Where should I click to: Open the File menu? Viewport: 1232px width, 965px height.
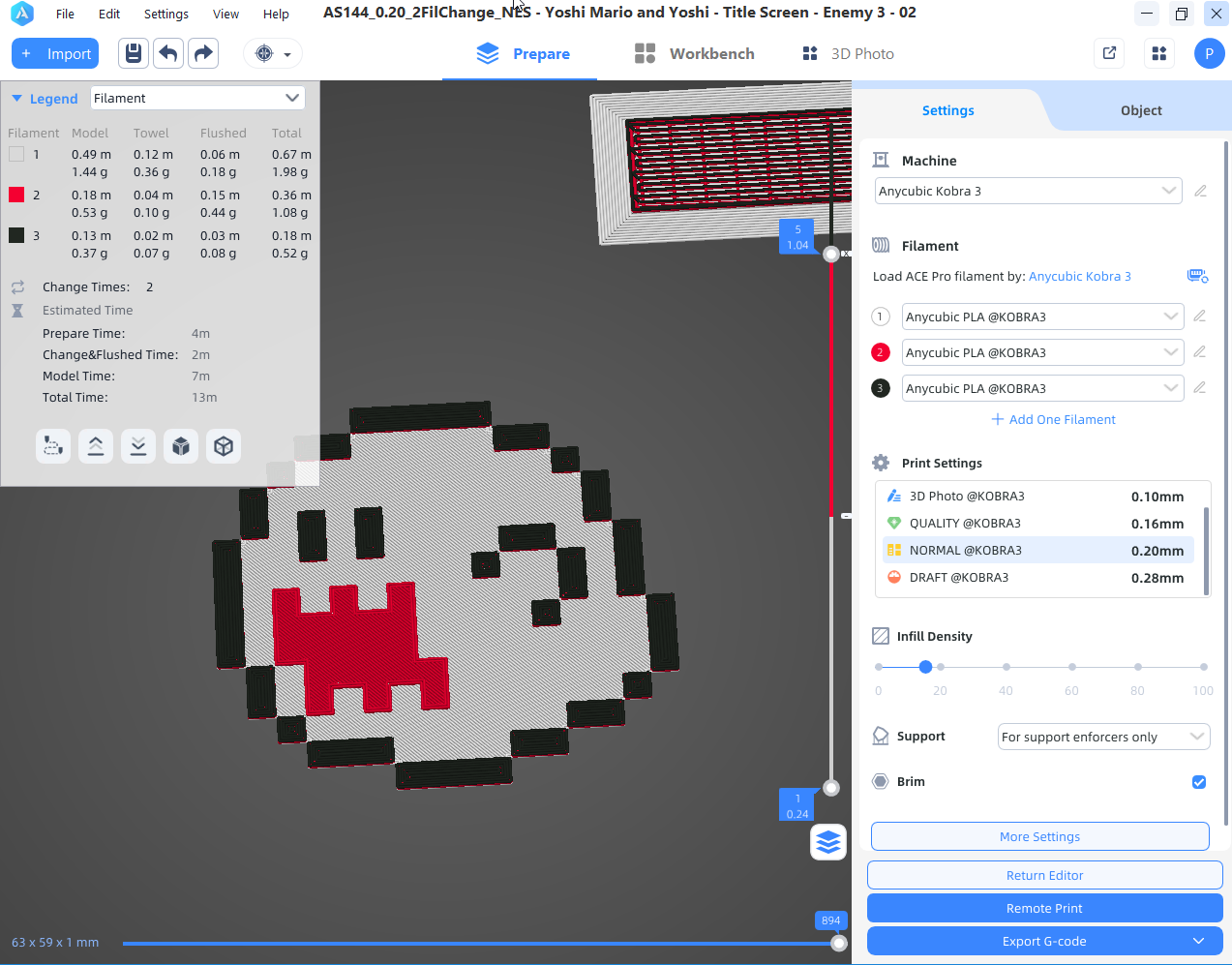(65, 14)
